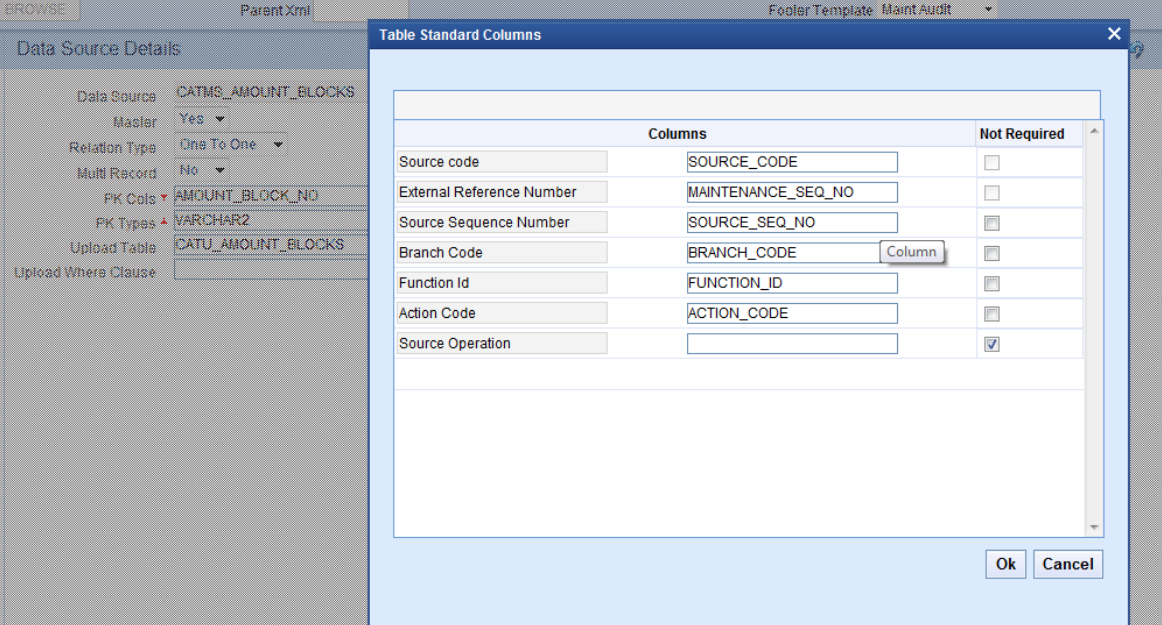This screenshot has height=625, width=1162.
Task: Check Not Required for Branch Code
Action: coord(992,254)
